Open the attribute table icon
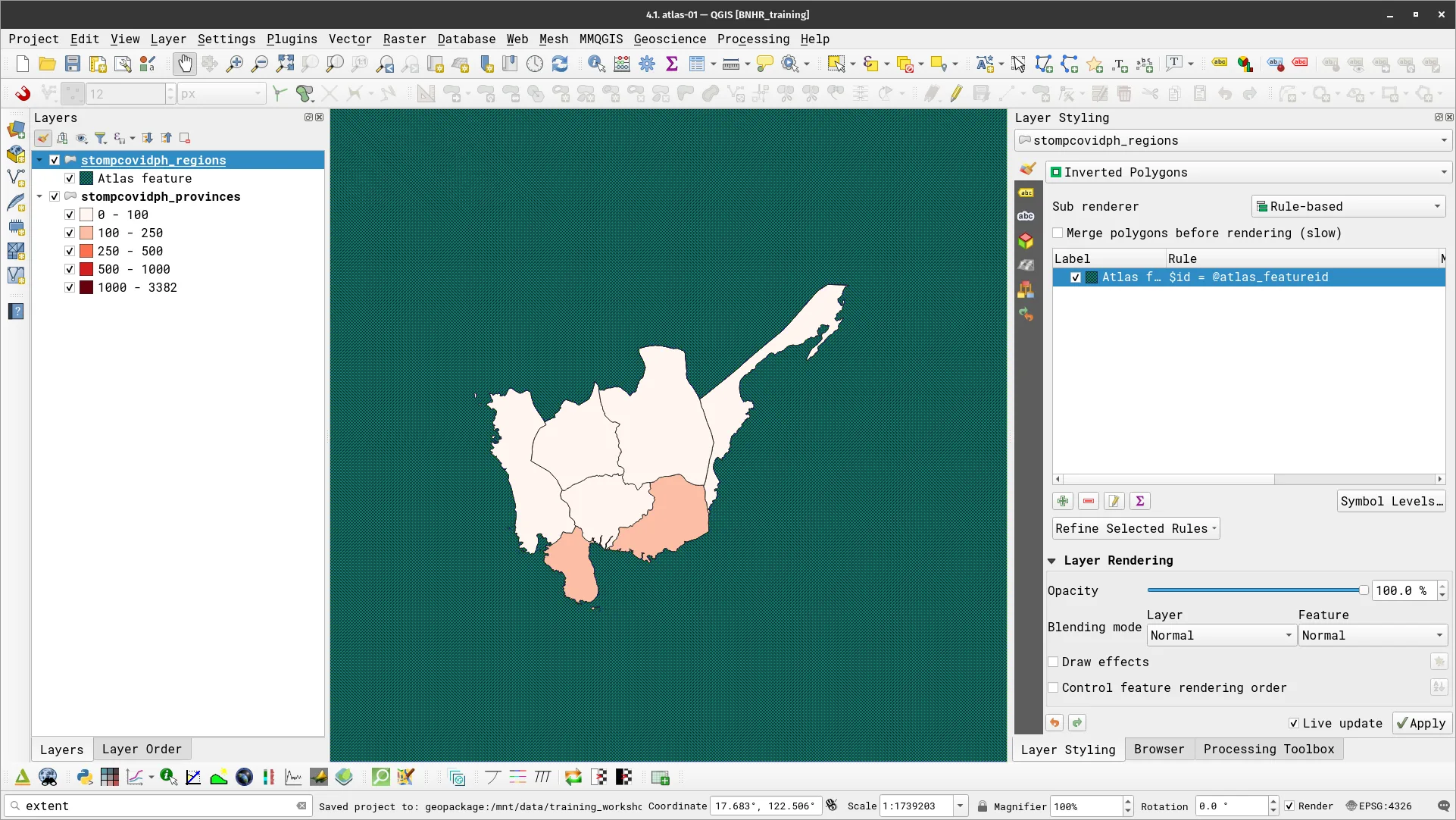 pos(696,64)
